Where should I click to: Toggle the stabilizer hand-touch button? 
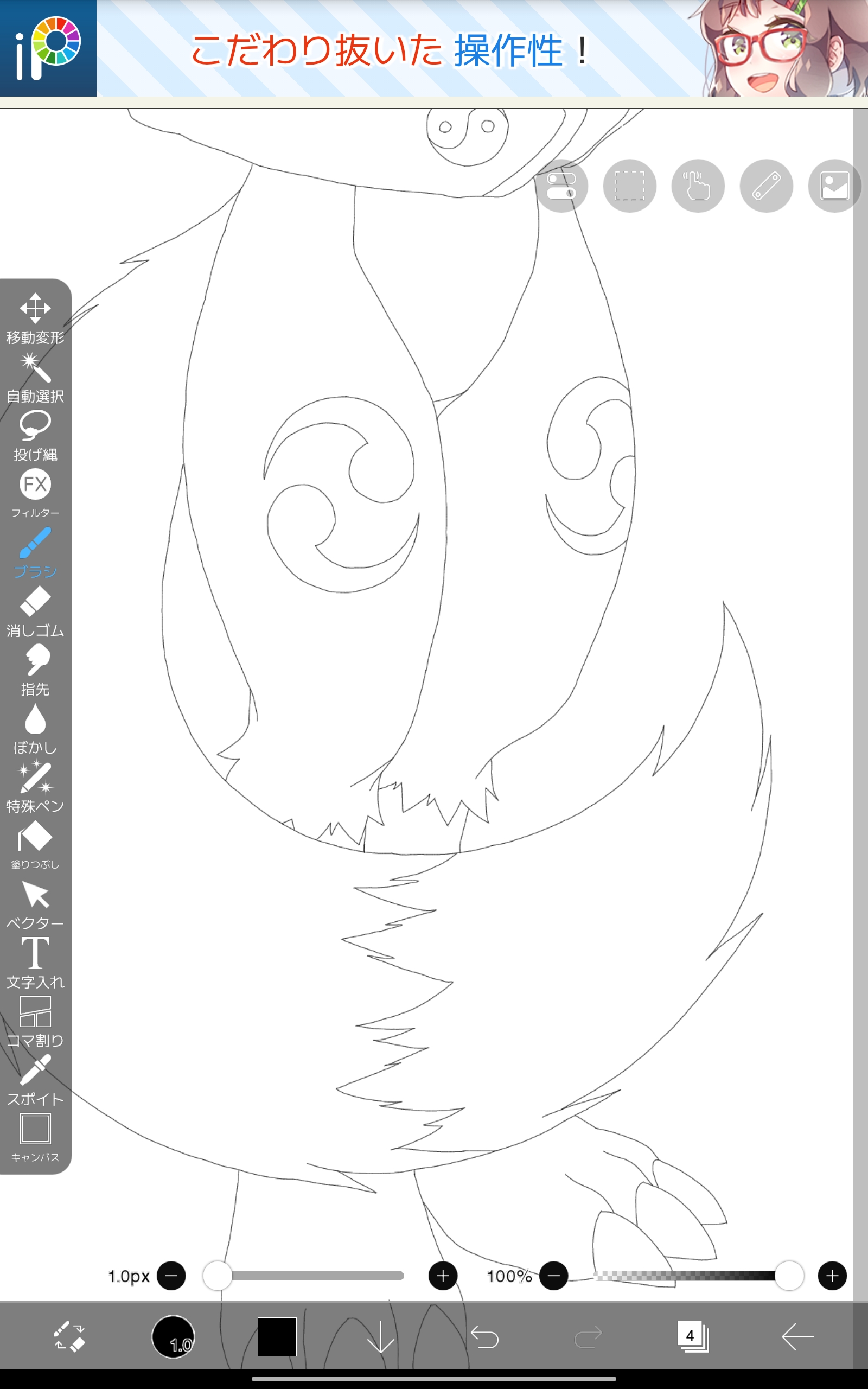click(x=698, y=186)
